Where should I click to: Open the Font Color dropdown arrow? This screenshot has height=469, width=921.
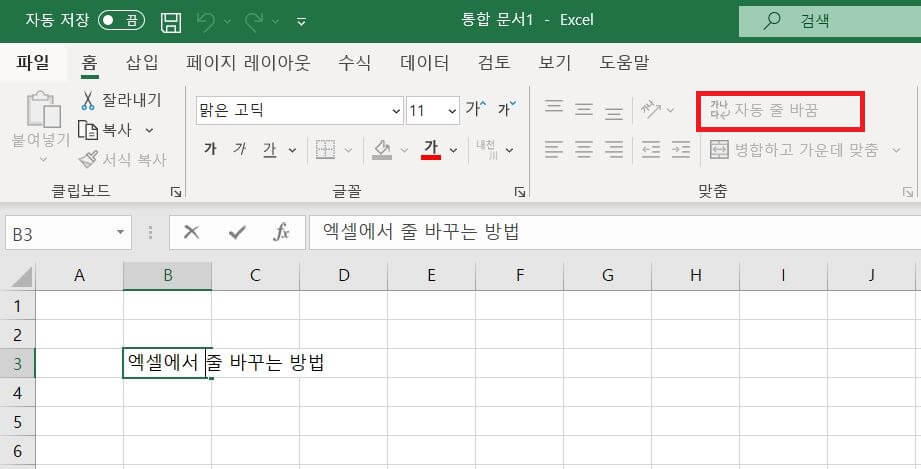(453, 150)
